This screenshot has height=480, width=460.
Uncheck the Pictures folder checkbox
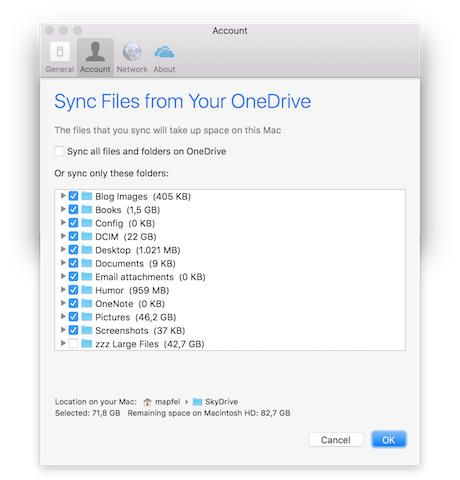pos(73,317)
